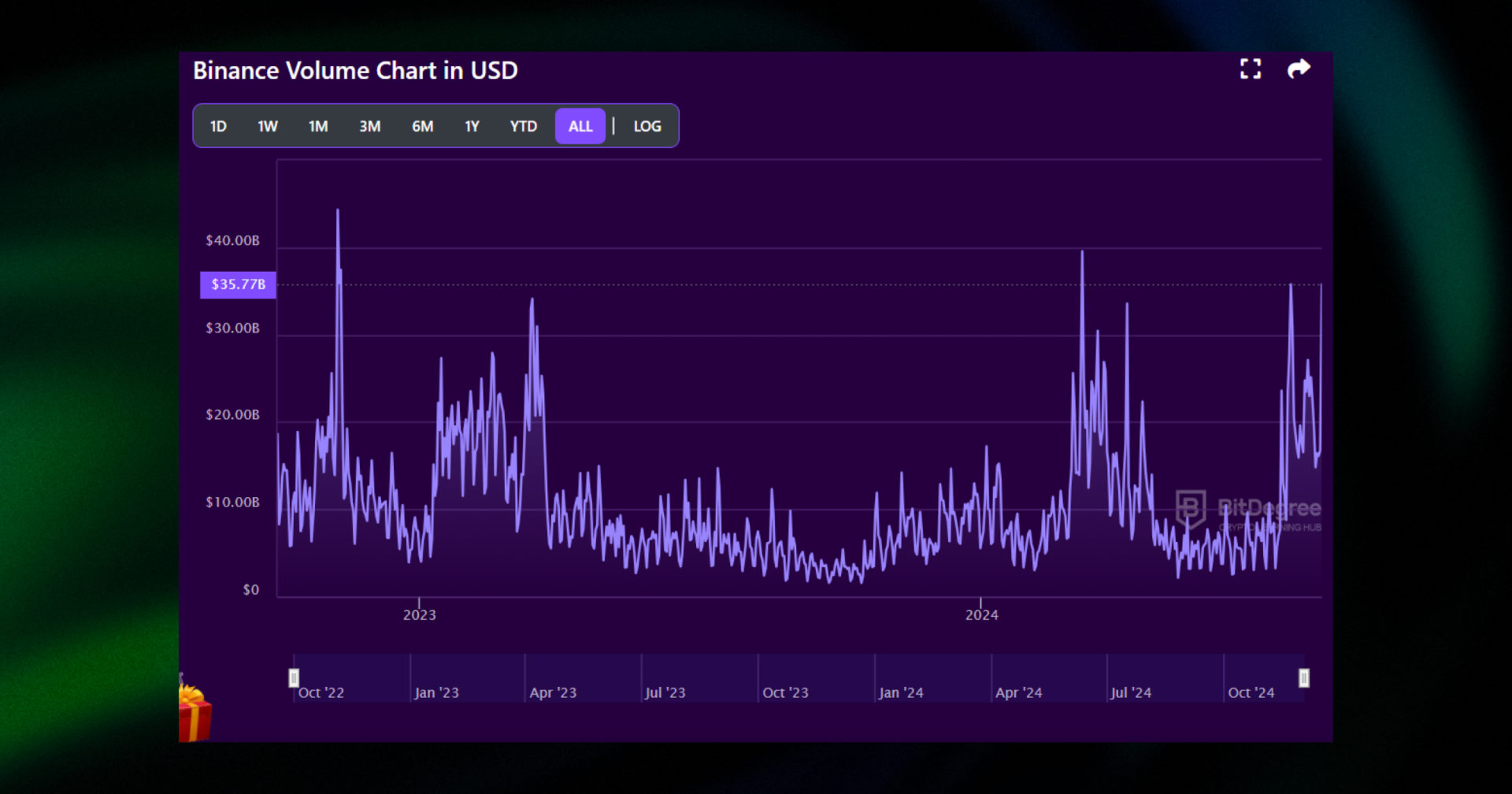
Task: Select the 1W time range
Action: (267, 126)
